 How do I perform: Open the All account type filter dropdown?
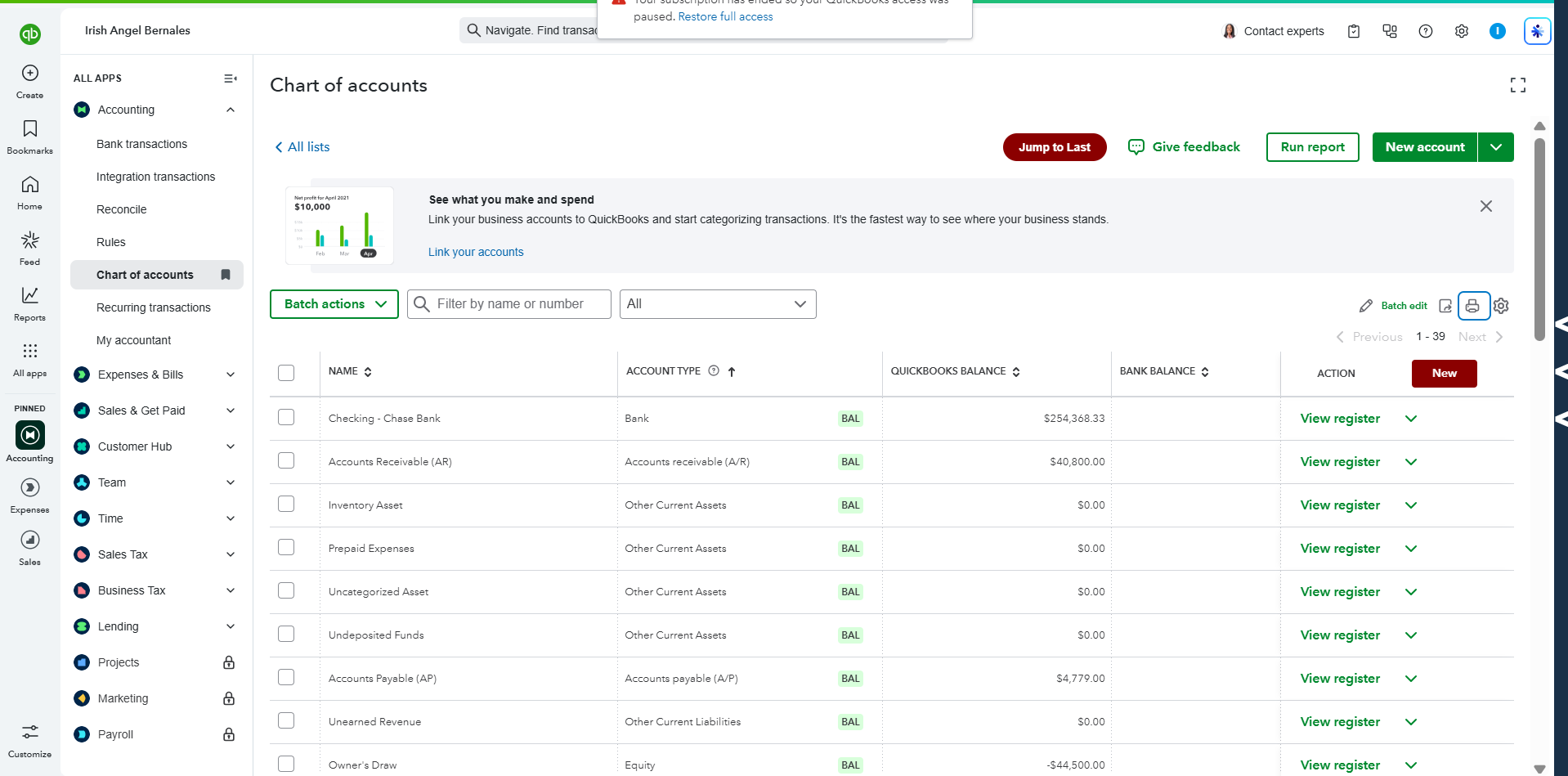718,304
